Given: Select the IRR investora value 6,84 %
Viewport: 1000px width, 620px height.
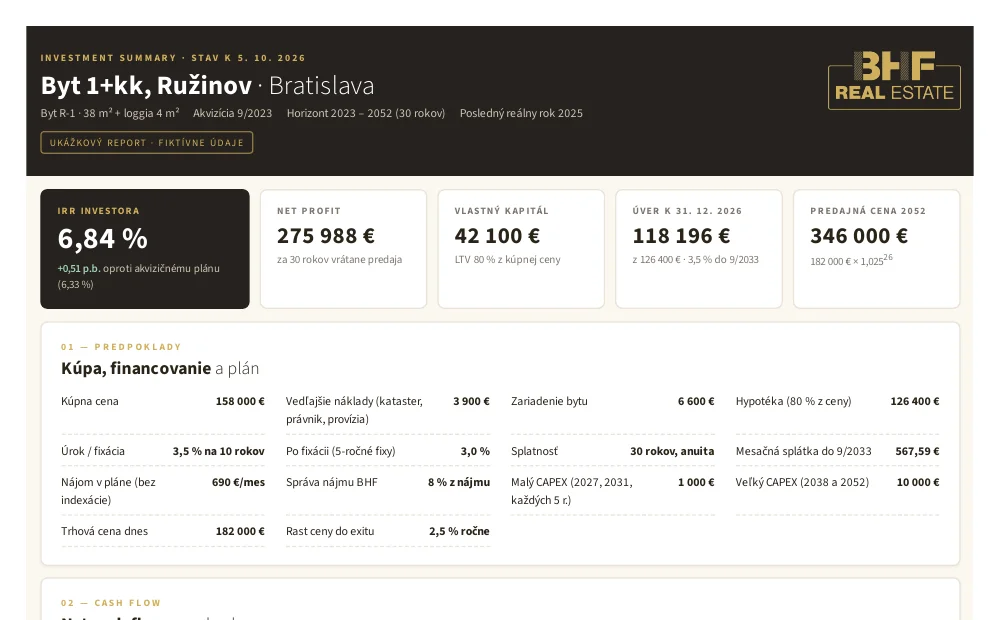Looking at the screenshot, I should (103, 239).
